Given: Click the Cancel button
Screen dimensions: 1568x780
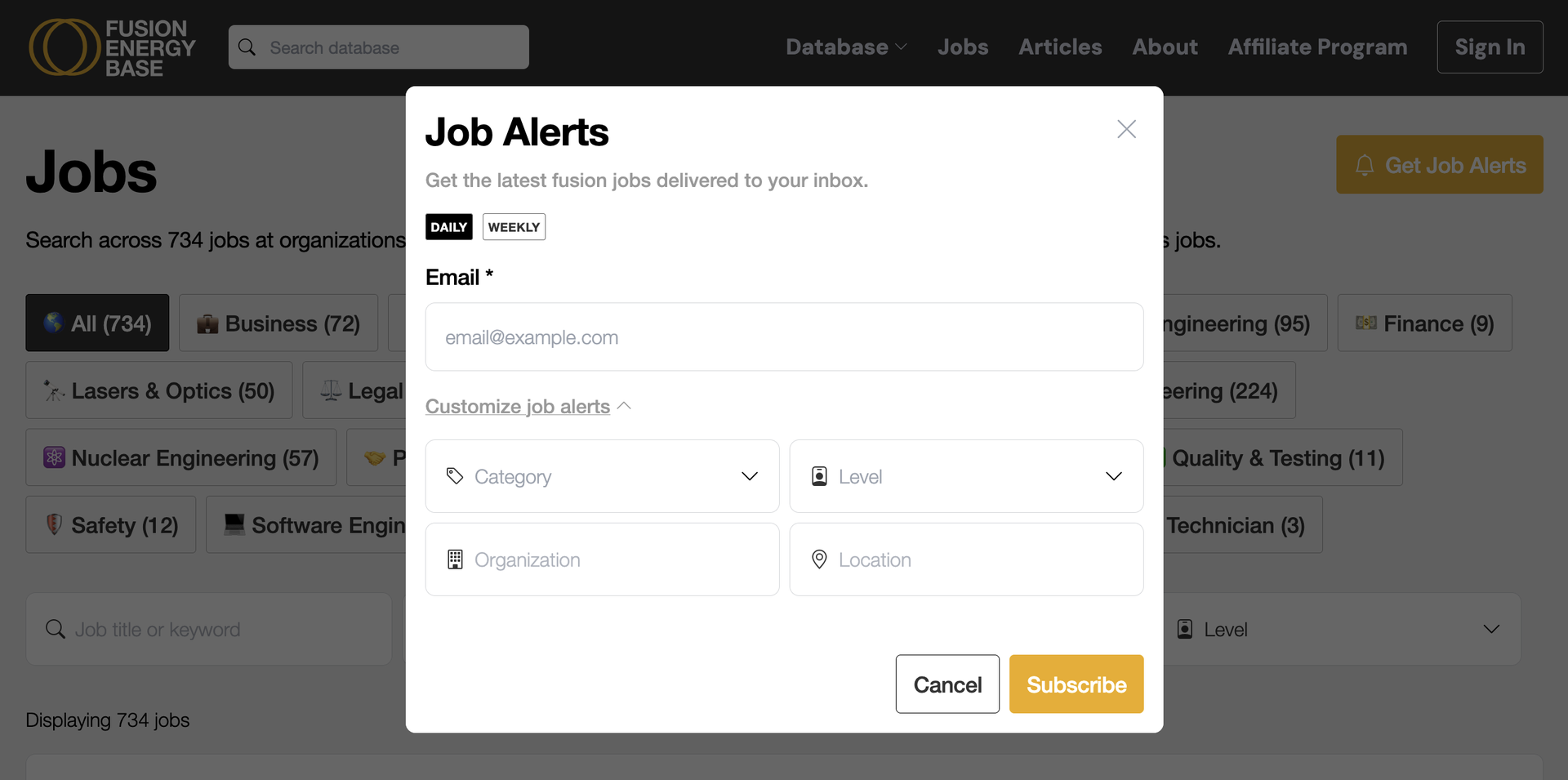Looking at the screenshot, I should (x=947, y=684).
